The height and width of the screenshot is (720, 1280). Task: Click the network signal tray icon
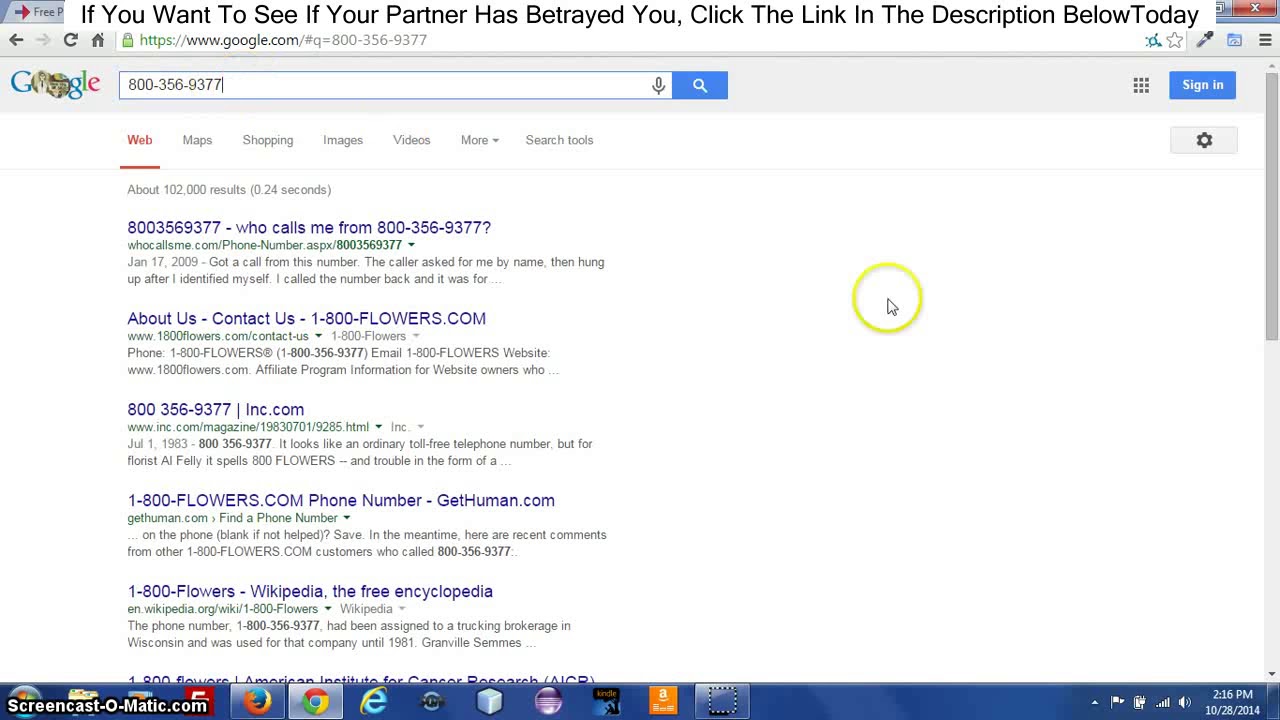[x=1162, y=702]
